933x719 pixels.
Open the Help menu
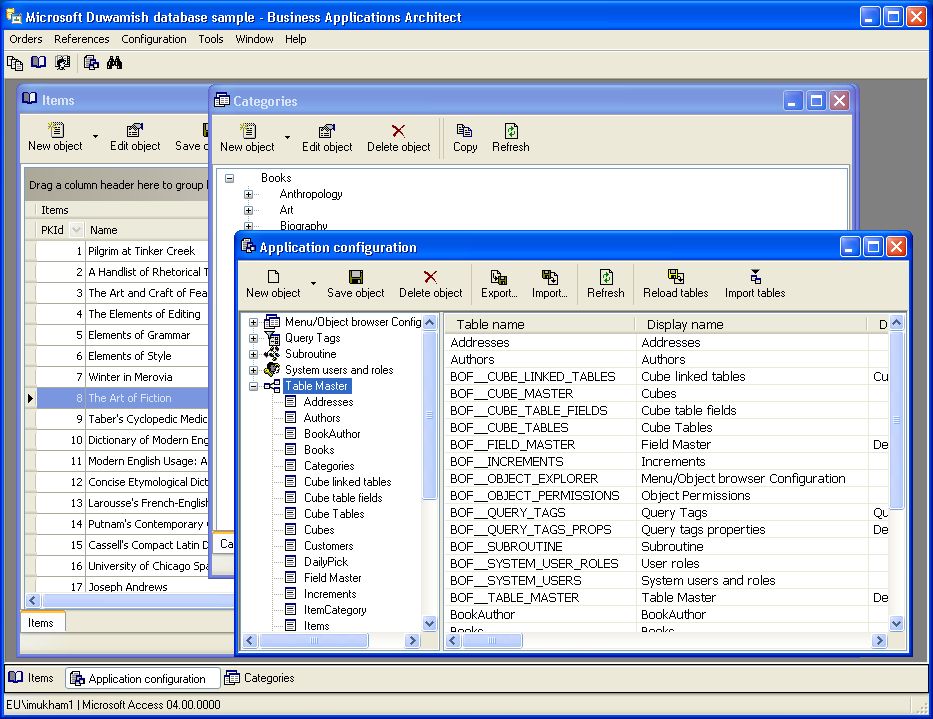click(295, 39)
